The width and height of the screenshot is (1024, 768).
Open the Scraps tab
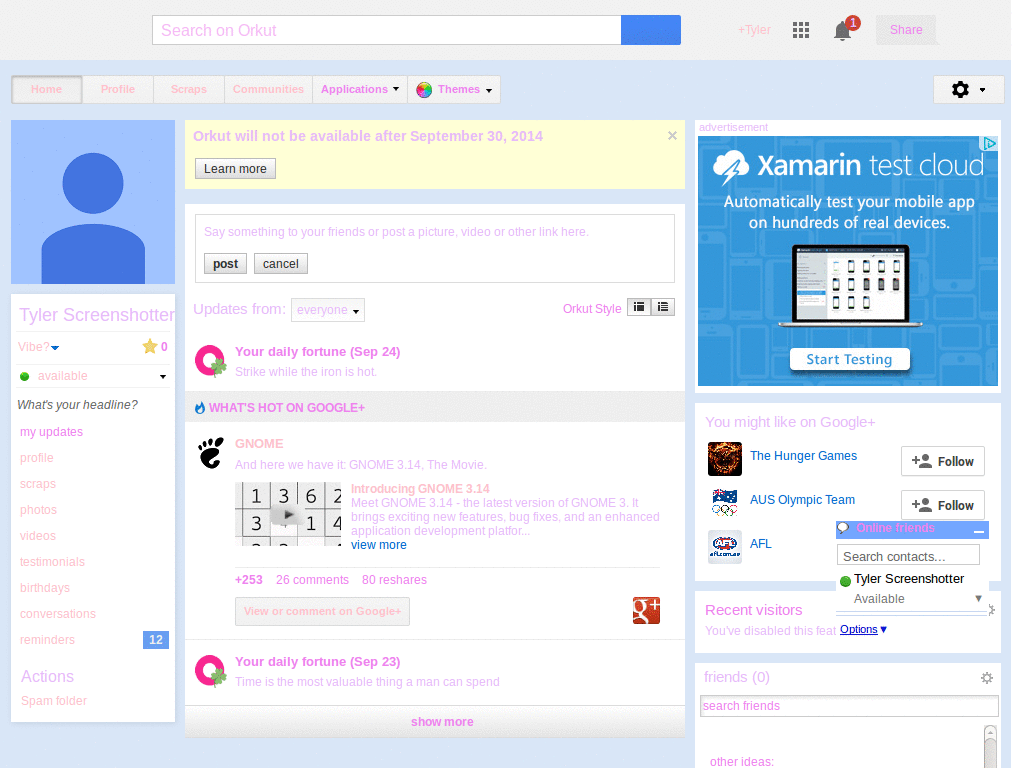(189, 89)
